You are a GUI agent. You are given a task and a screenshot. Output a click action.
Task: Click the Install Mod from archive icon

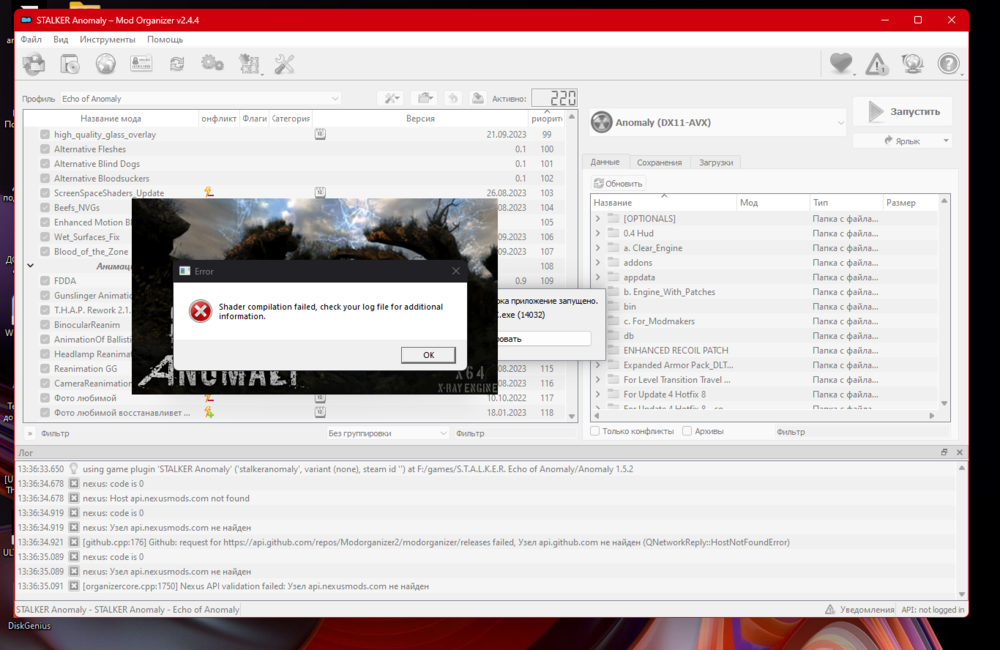pos(70,65)
